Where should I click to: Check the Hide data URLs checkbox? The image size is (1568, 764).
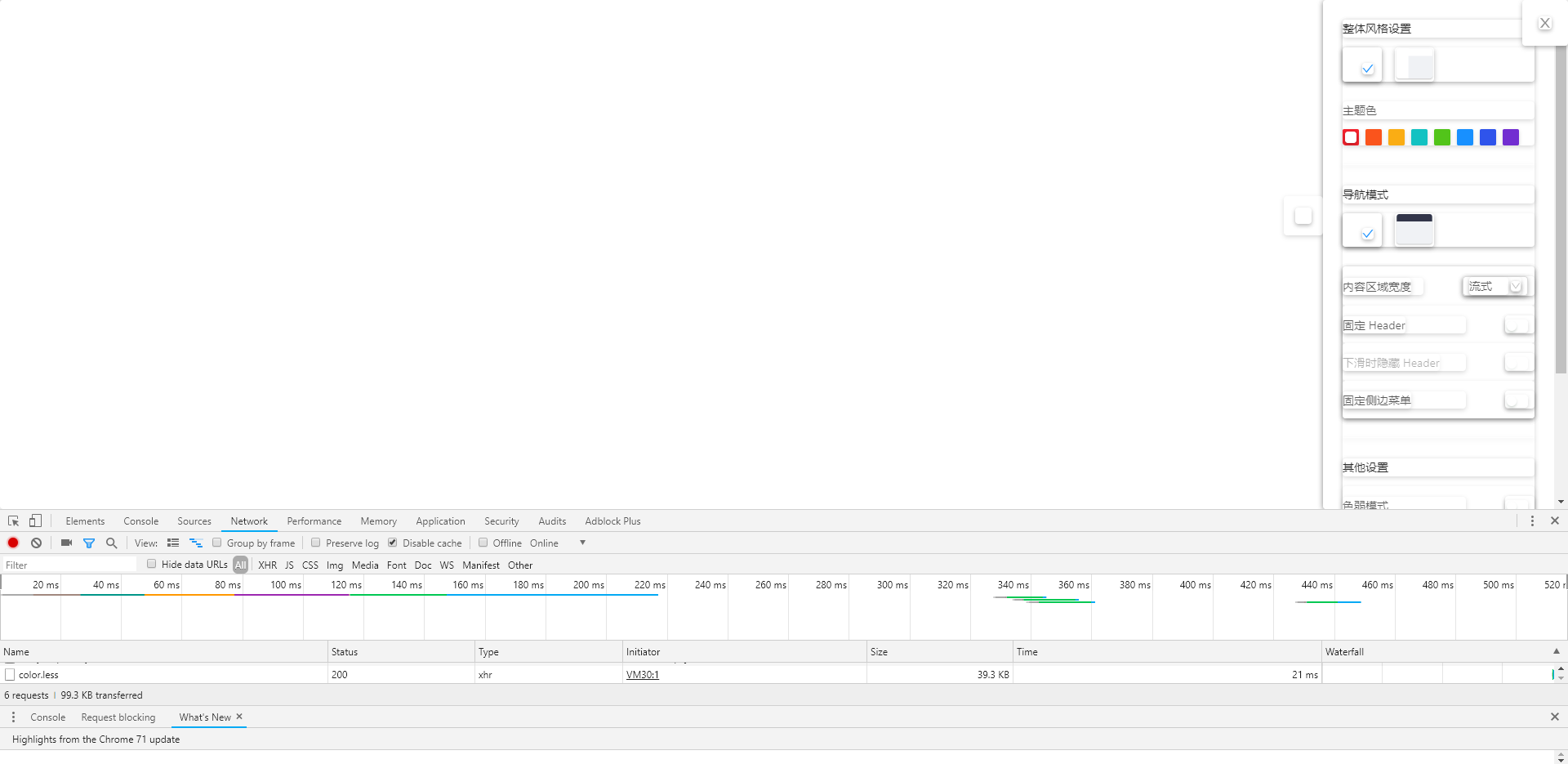[x=152, y=564]
